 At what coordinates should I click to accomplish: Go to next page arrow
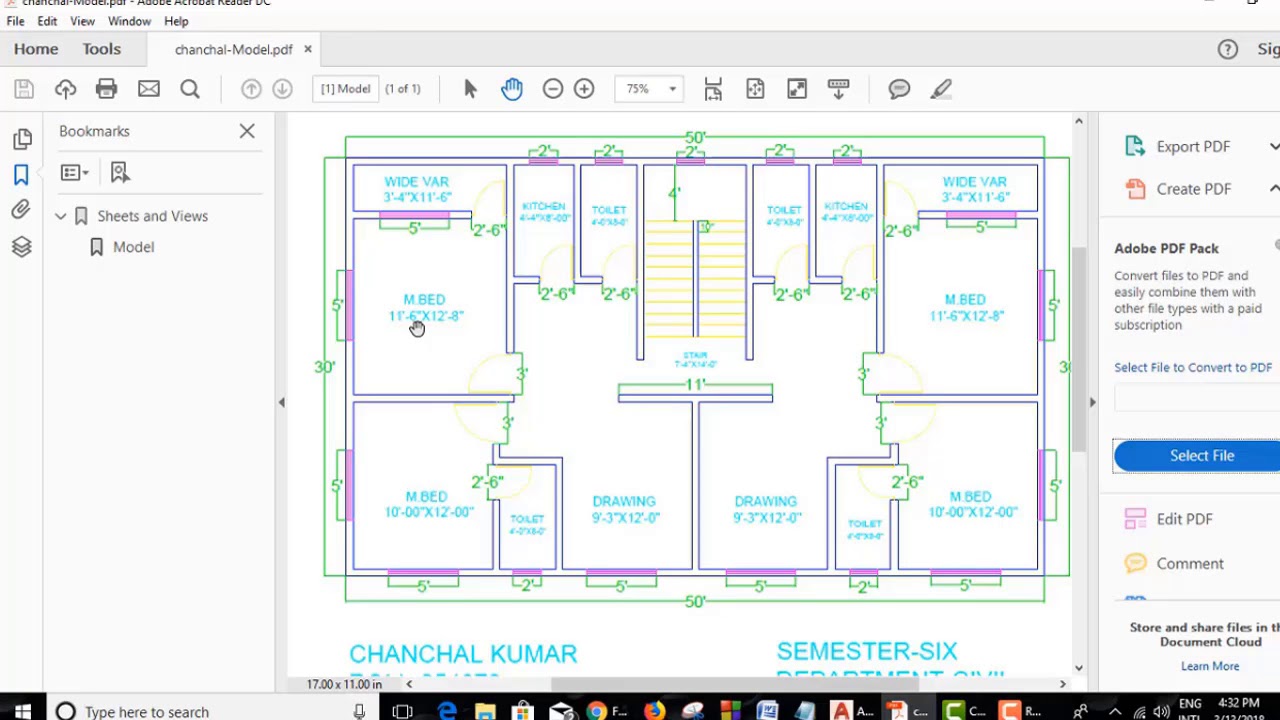282,89
